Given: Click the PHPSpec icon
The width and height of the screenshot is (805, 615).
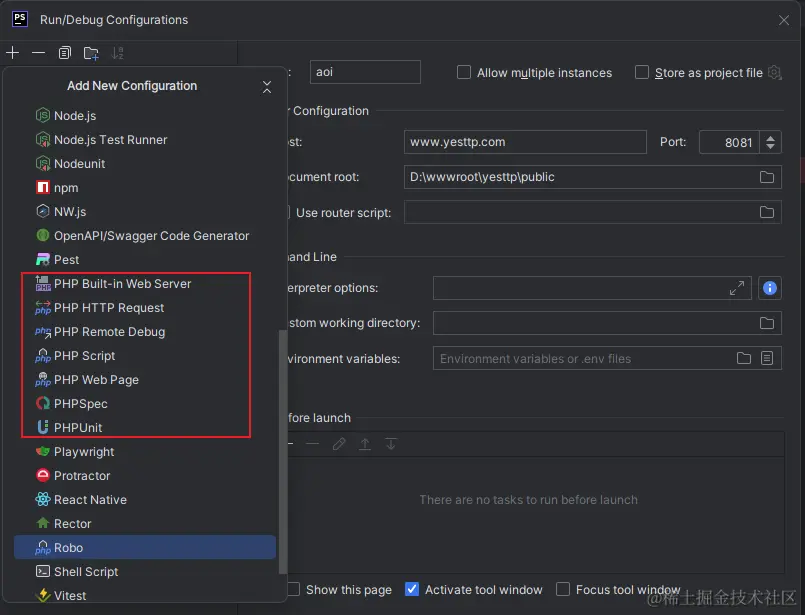Looking at the screenshot, I should pos(43,403).
